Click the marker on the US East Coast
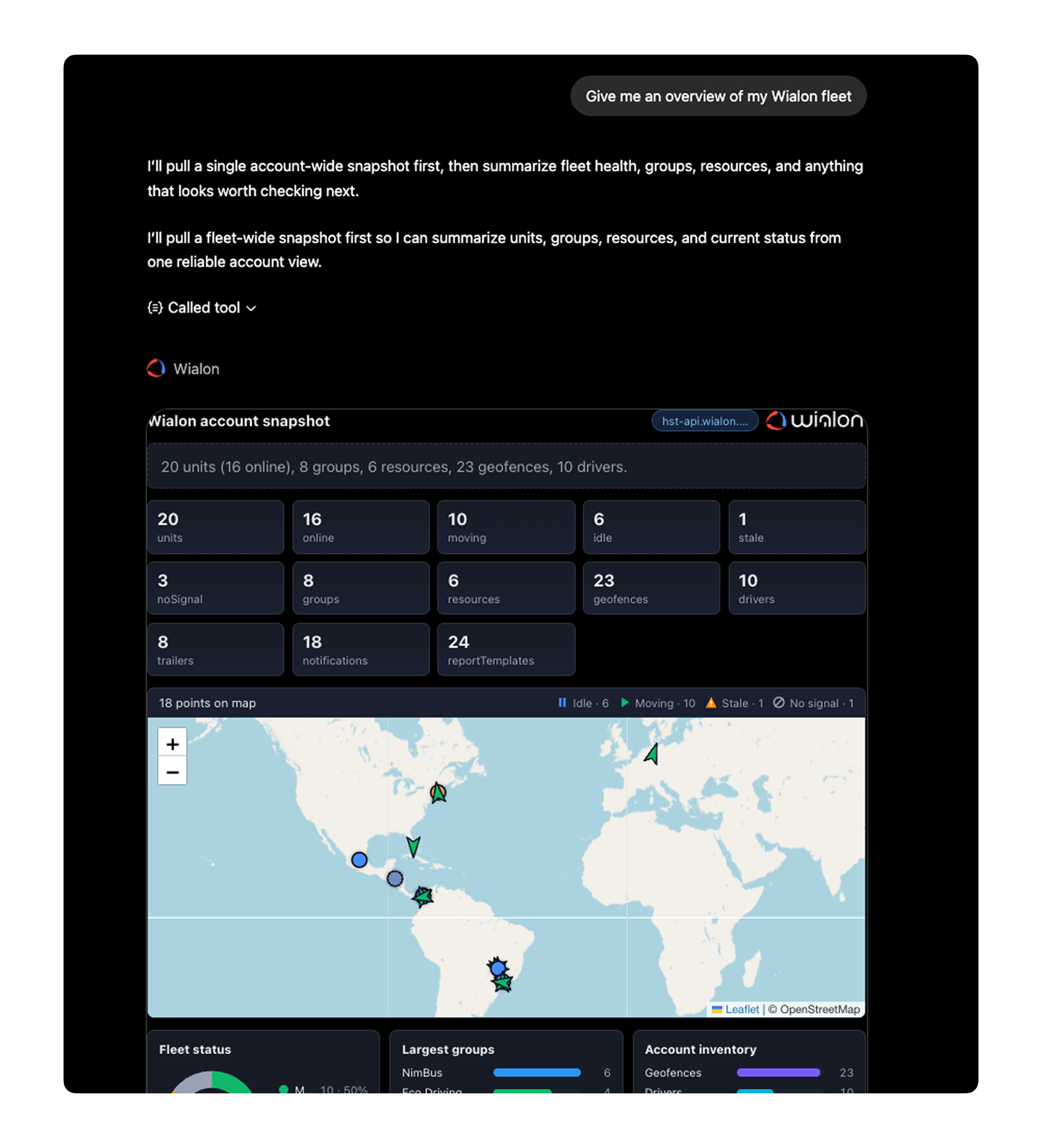The width and height of the screenshot is (1042, 1148). [438, 793]
